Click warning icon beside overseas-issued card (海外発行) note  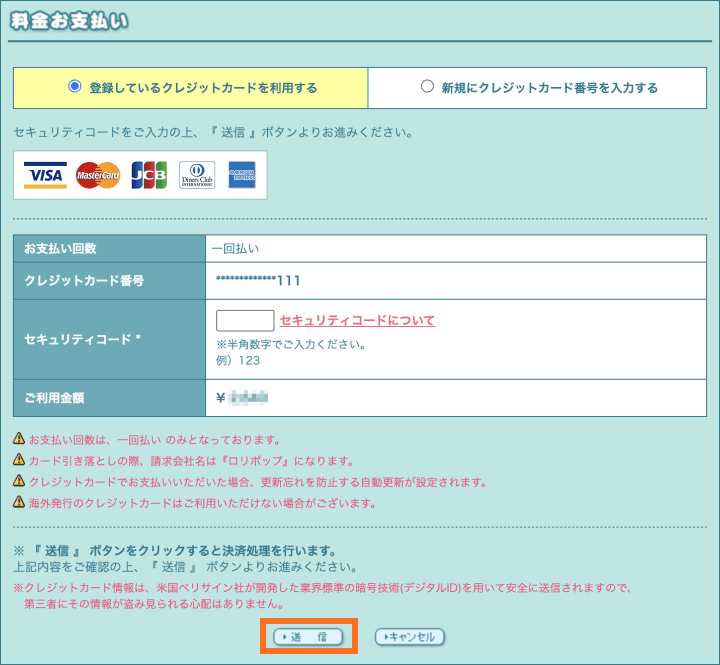pyautogui.click(x=19, y=502)
